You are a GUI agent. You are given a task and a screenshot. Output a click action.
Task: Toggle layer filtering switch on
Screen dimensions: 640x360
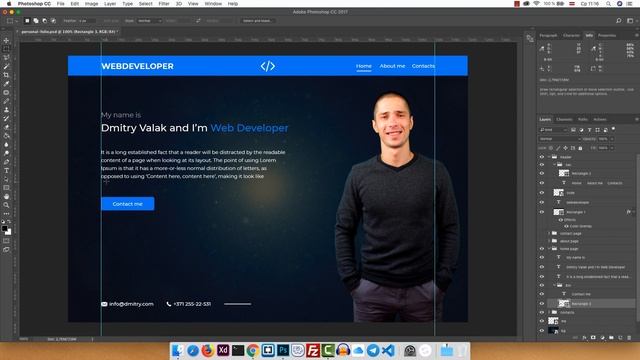pyautogui.click(x=613, y=129)
